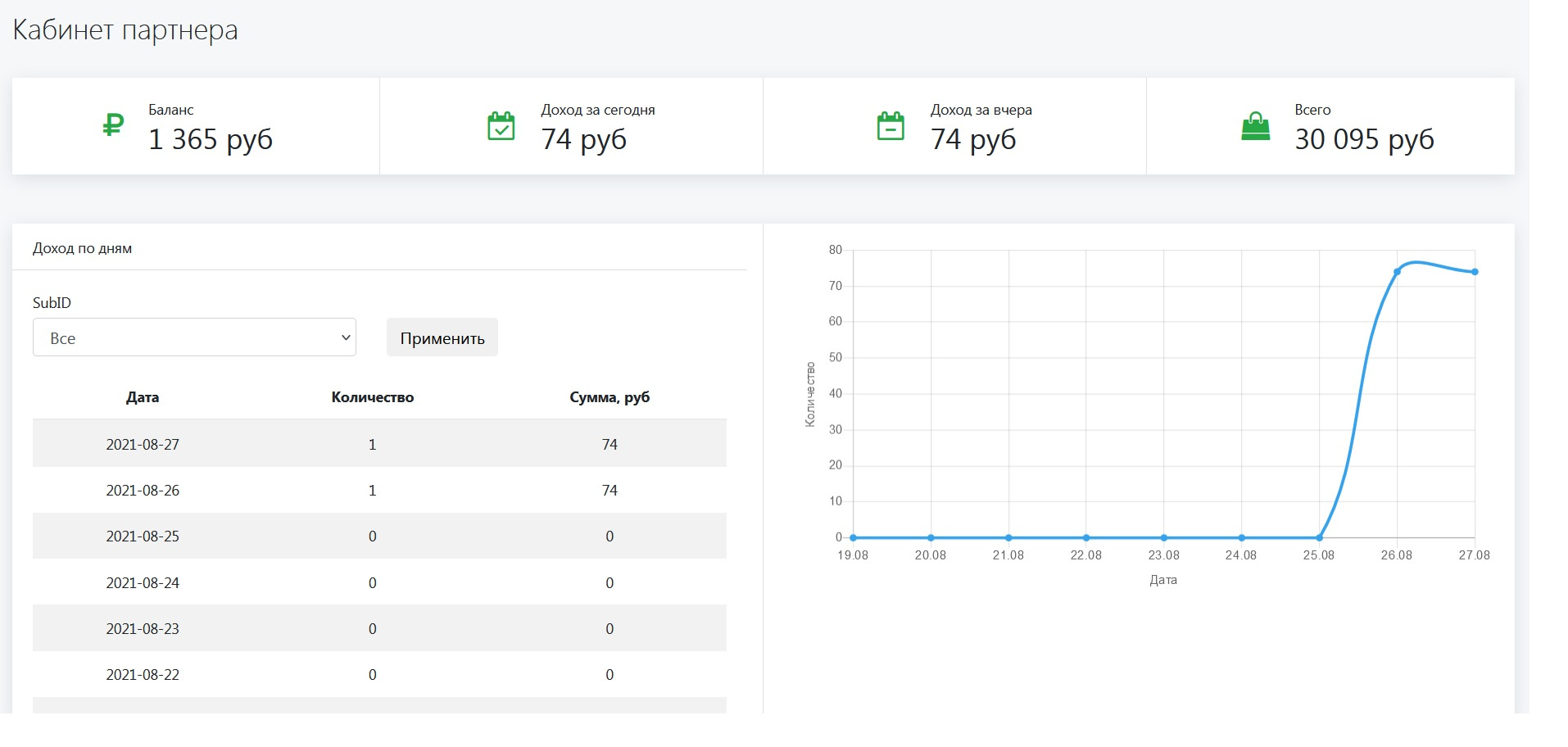Click the "30 095 руб" total value
The image size is (1568, 747).
[x=1364, y=139]
